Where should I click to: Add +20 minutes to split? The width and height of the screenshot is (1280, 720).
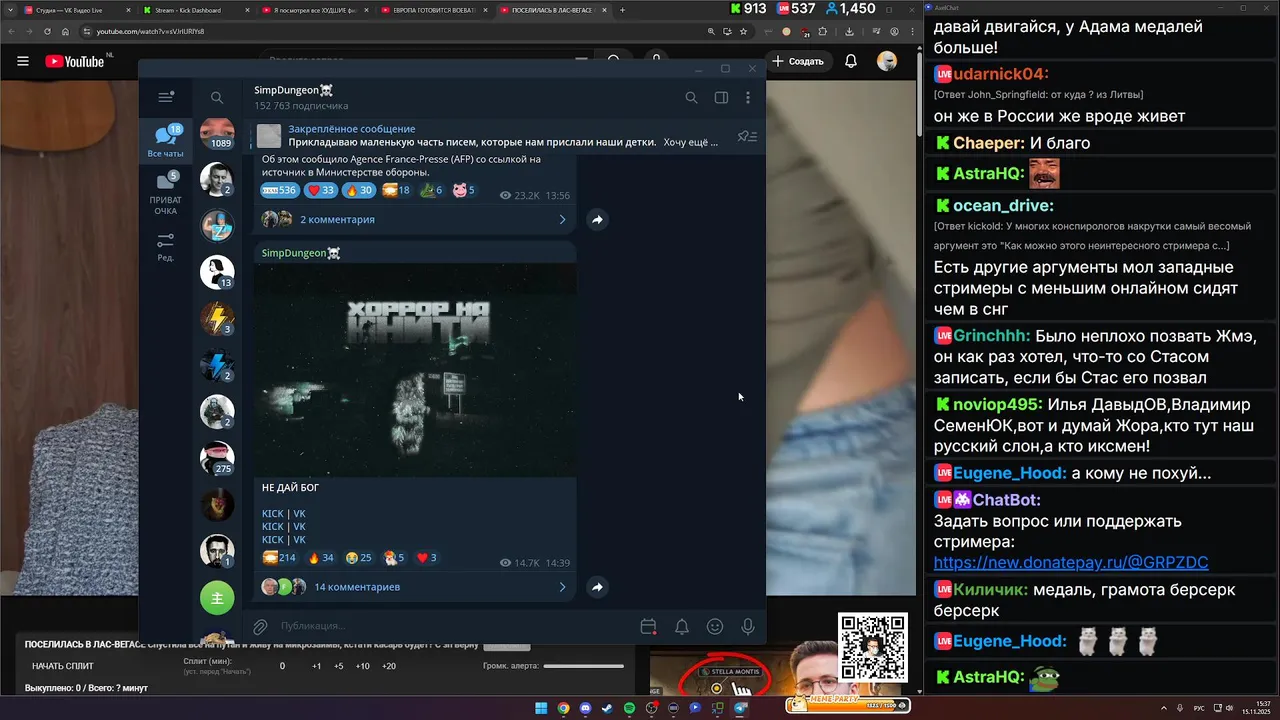(x=389, y=666)
